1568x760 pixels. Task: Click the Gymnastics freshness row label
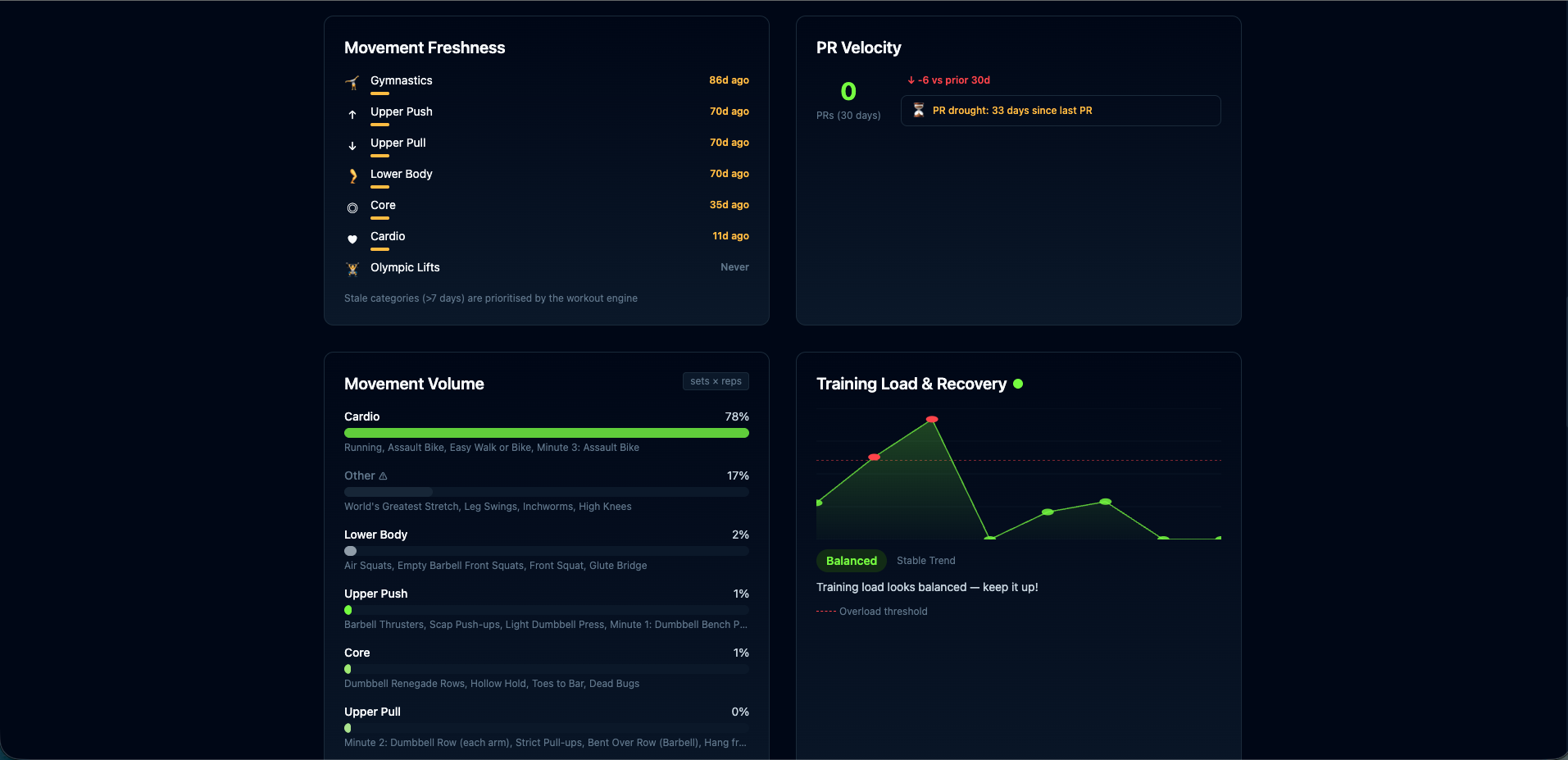click(x=401, y=80)
